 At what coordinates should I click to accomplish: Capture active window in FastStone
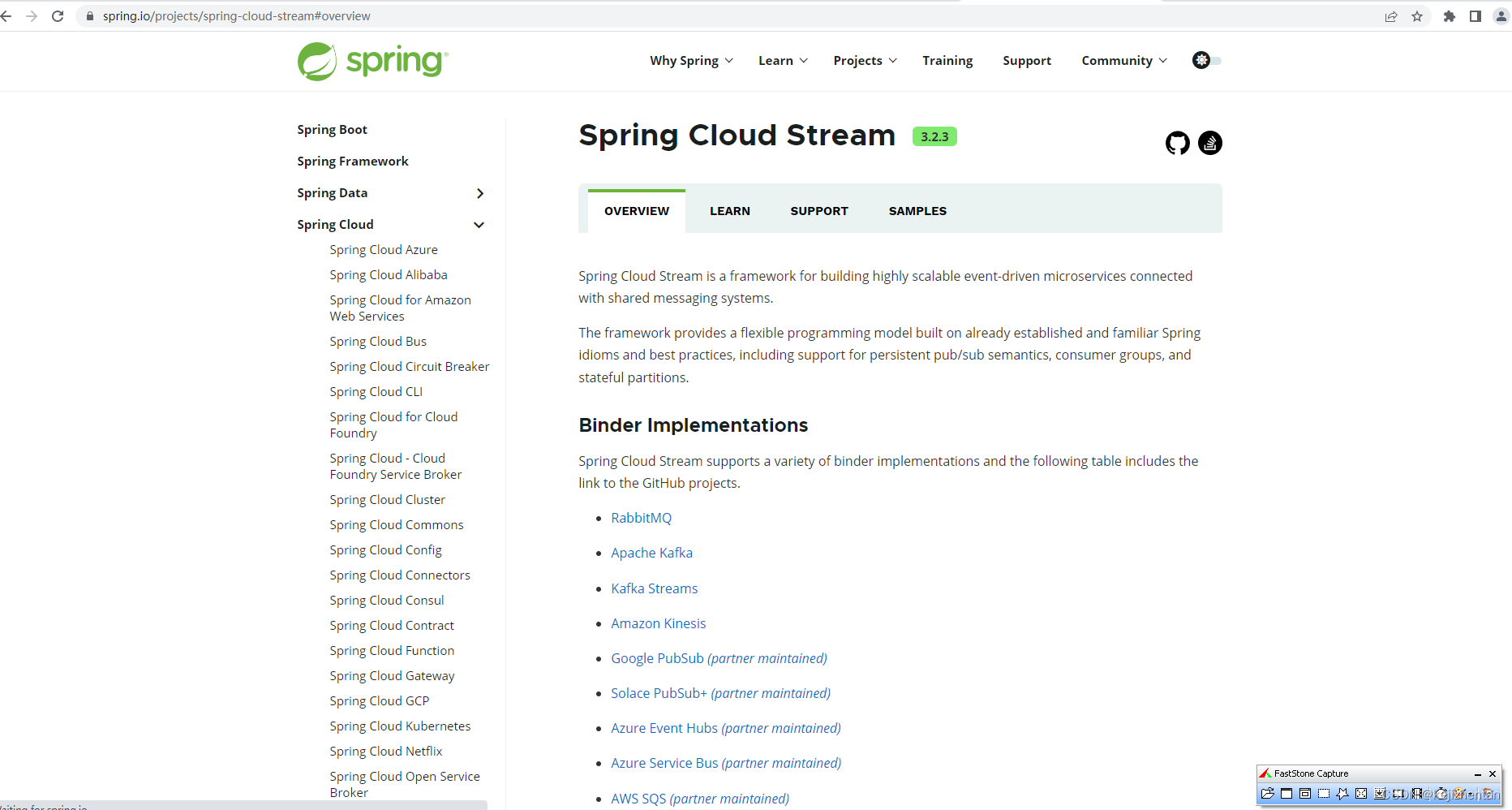tap(1286, 794)
